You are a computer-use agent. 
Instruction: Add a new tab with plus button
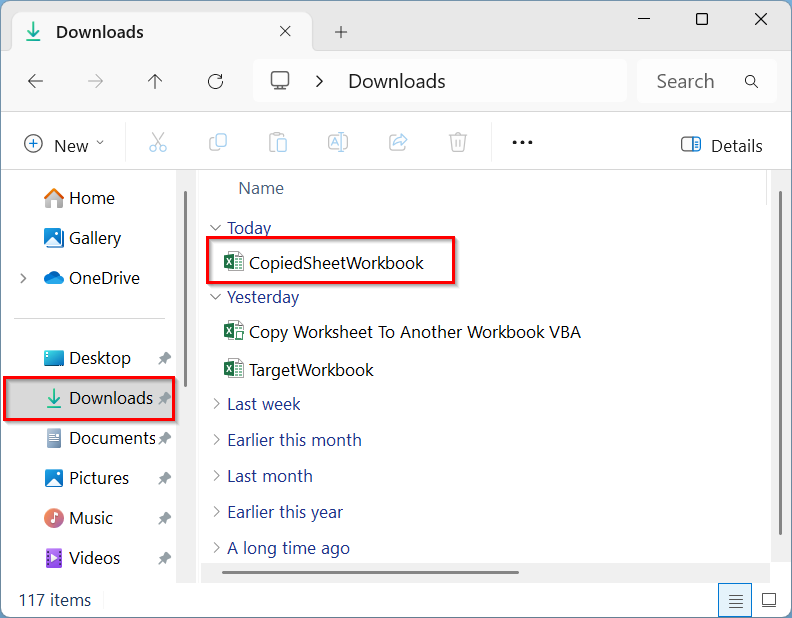point(341,32)
